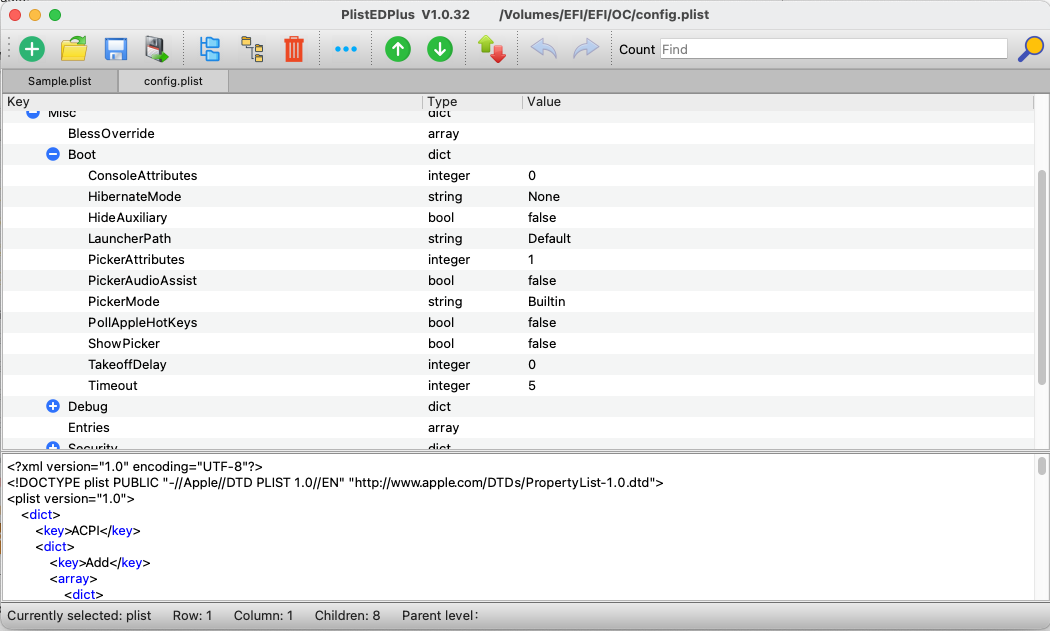Click the Value column header

coord(544,102)
